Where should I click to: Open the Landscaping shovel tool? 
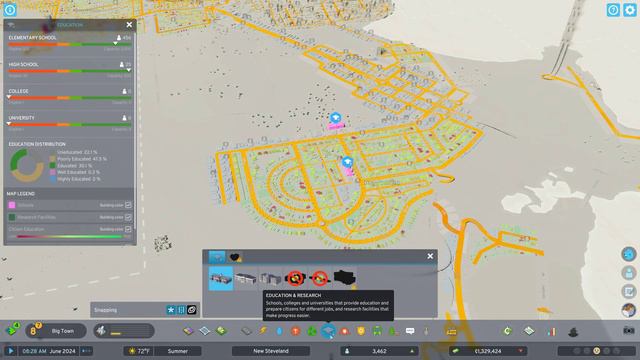coord(426,331)
